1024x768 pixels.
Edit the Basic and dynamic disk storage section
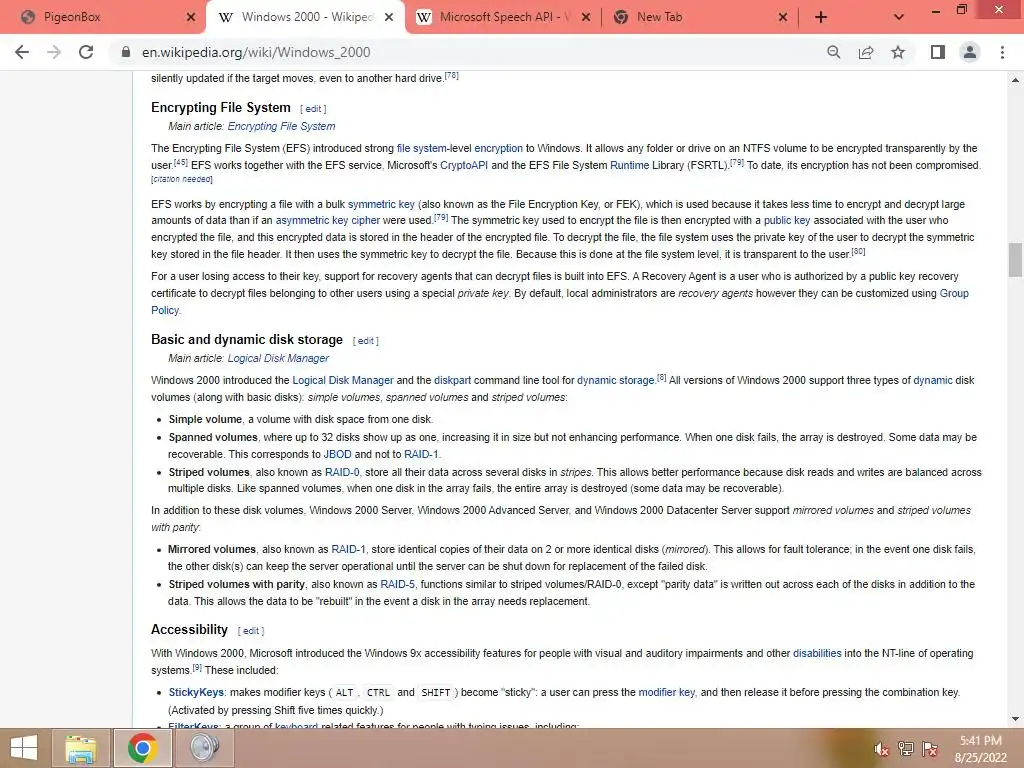pyautogui.click(x=366, y=341)
